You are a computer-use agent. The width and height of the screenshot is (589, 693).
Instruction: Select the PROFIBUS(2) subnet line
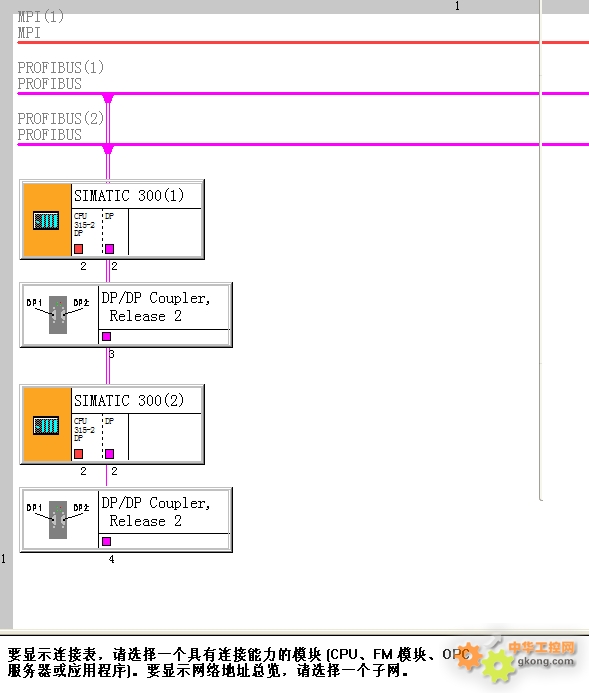pos(303,144)
